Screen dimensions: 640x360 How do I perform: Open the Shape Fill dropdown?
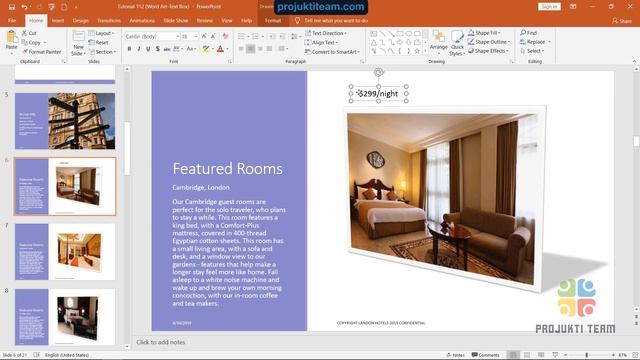484,33
